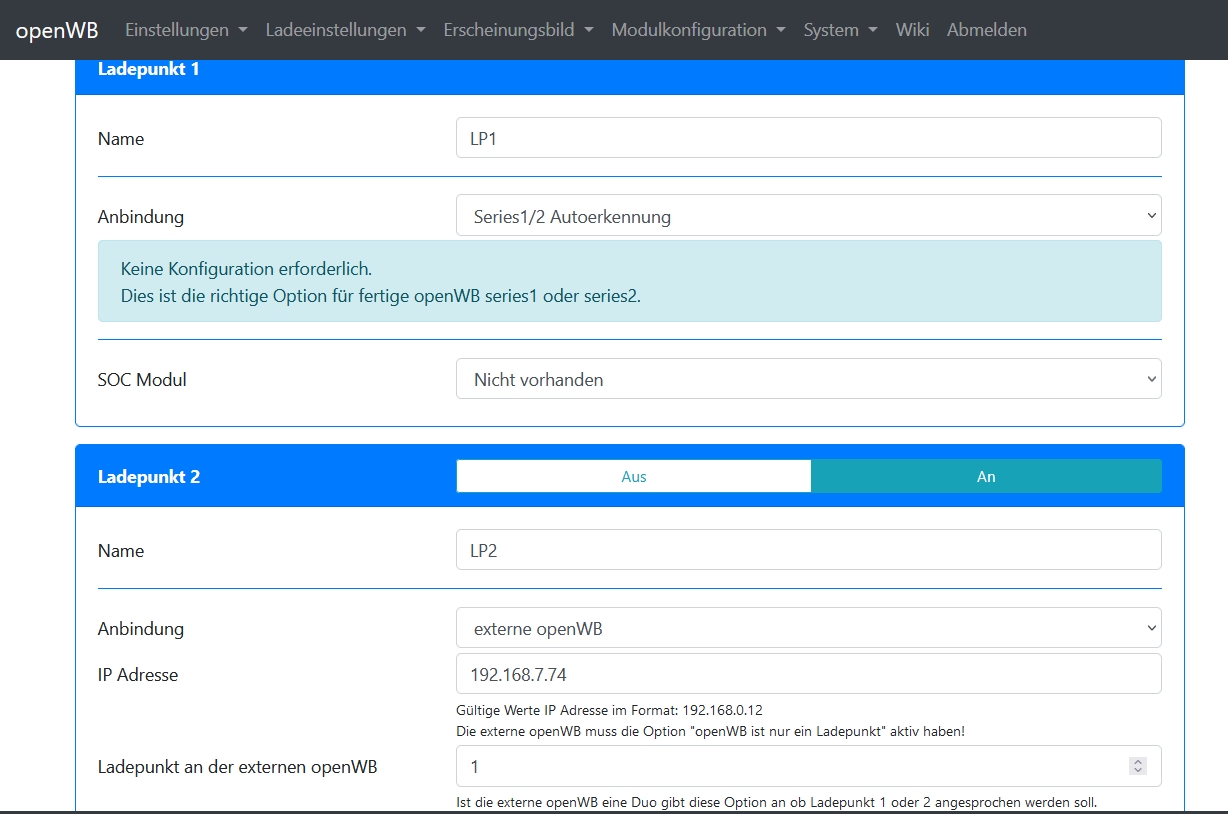1228x814 pixels.
Task: Open the System dropdown in navbar
Action: (840, 30)
